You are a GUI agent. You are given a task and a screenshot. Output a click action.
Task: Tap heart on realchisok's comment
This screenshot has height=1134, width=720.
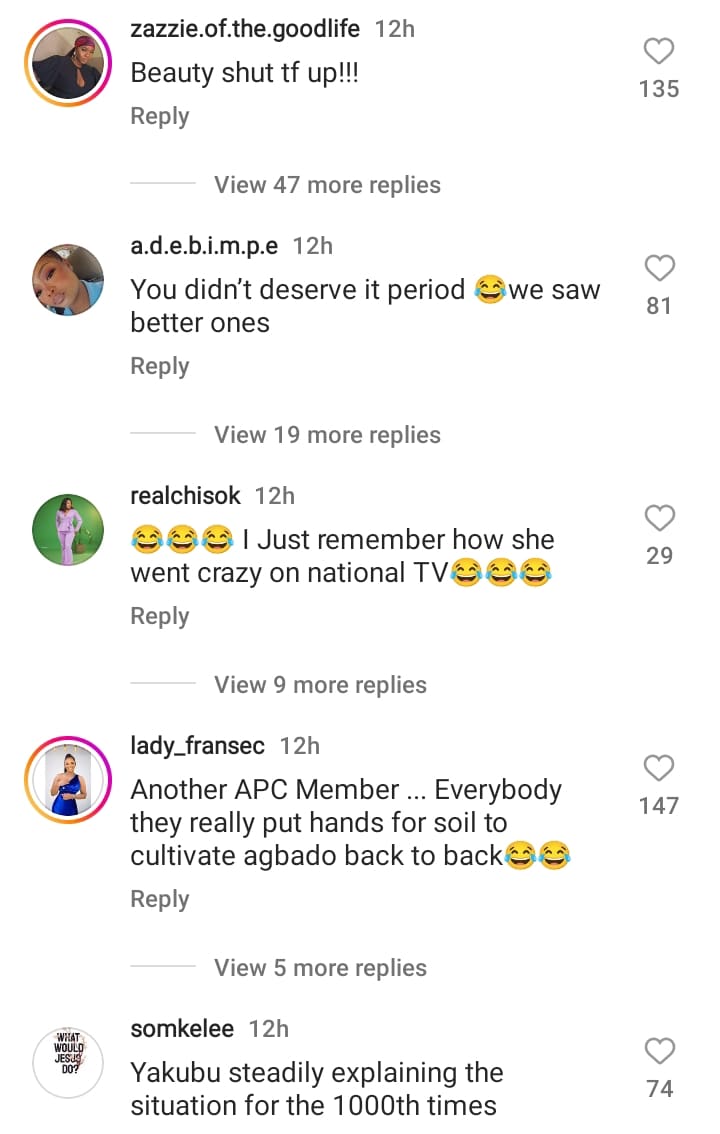[x=659, y=519]
